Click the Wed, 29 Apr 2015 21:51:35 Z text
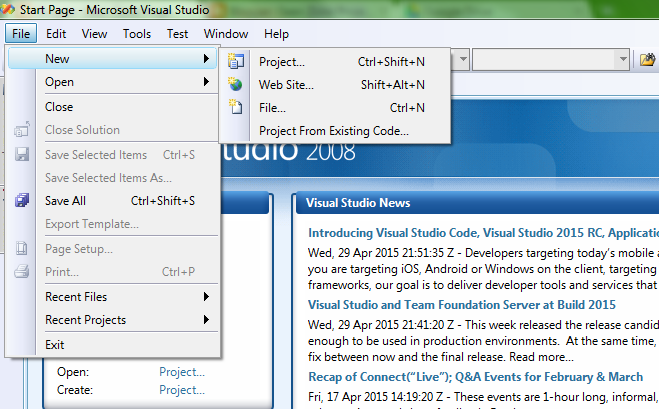 381,253
